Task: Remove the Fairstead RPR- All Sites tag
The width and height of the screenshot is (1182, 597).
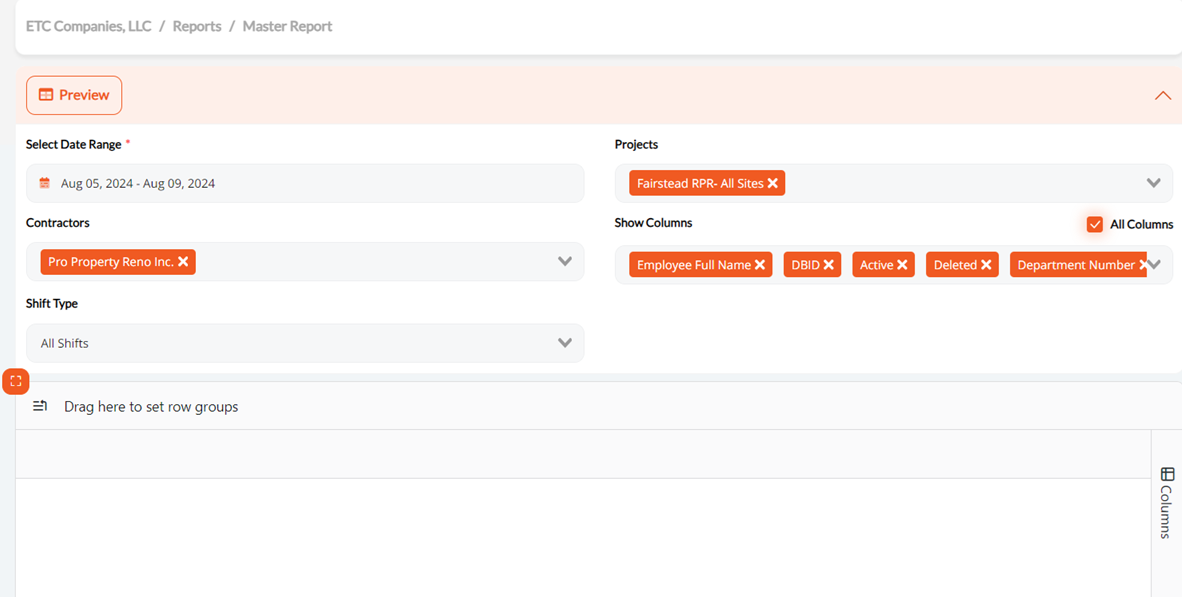Action: coord(773,183)
